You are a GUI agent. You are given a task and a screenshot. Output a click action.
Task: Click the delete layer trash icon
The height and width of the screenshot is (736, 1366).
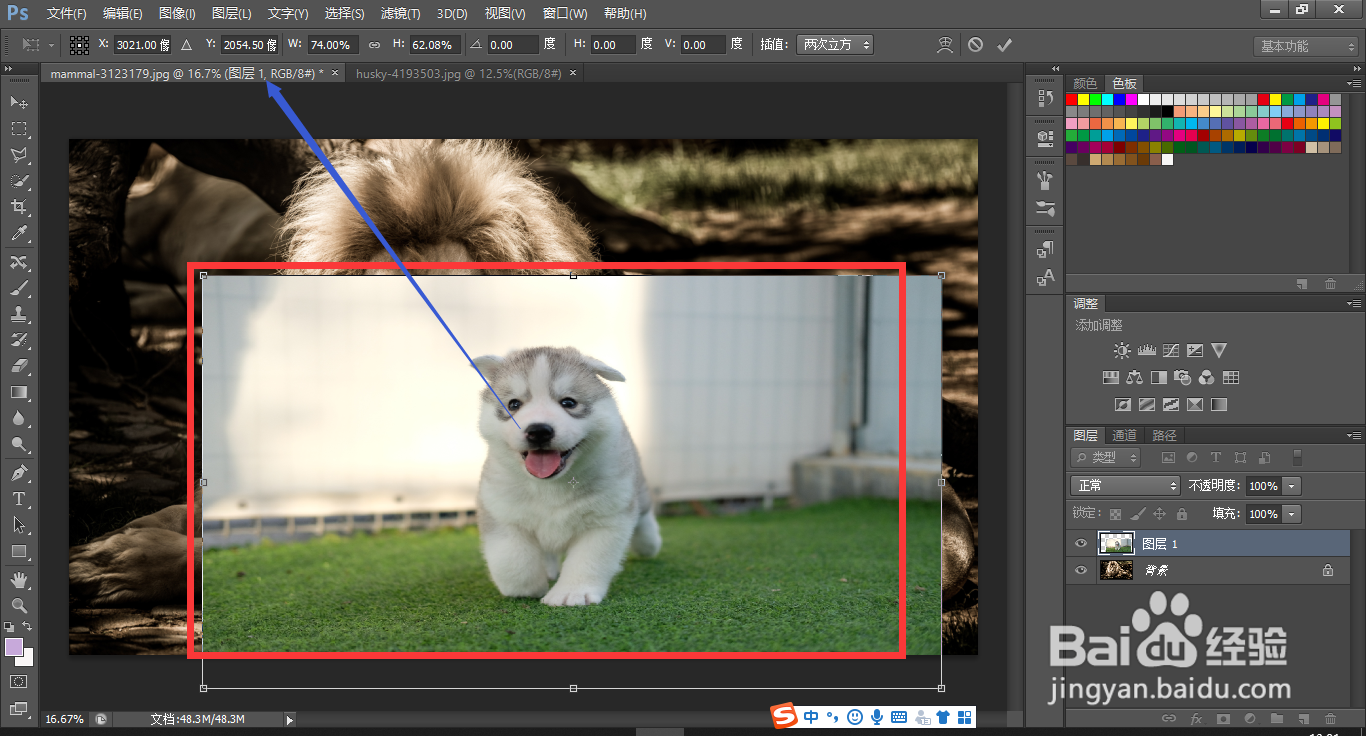[x=1329, y=718]
